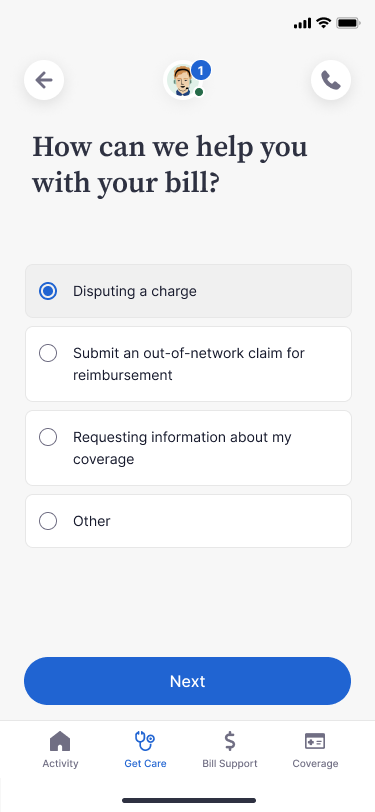Image resolution: width=375 pixels, height=812 pixels.
Task: Tap the Activity home icon
Action: [60, 741]
